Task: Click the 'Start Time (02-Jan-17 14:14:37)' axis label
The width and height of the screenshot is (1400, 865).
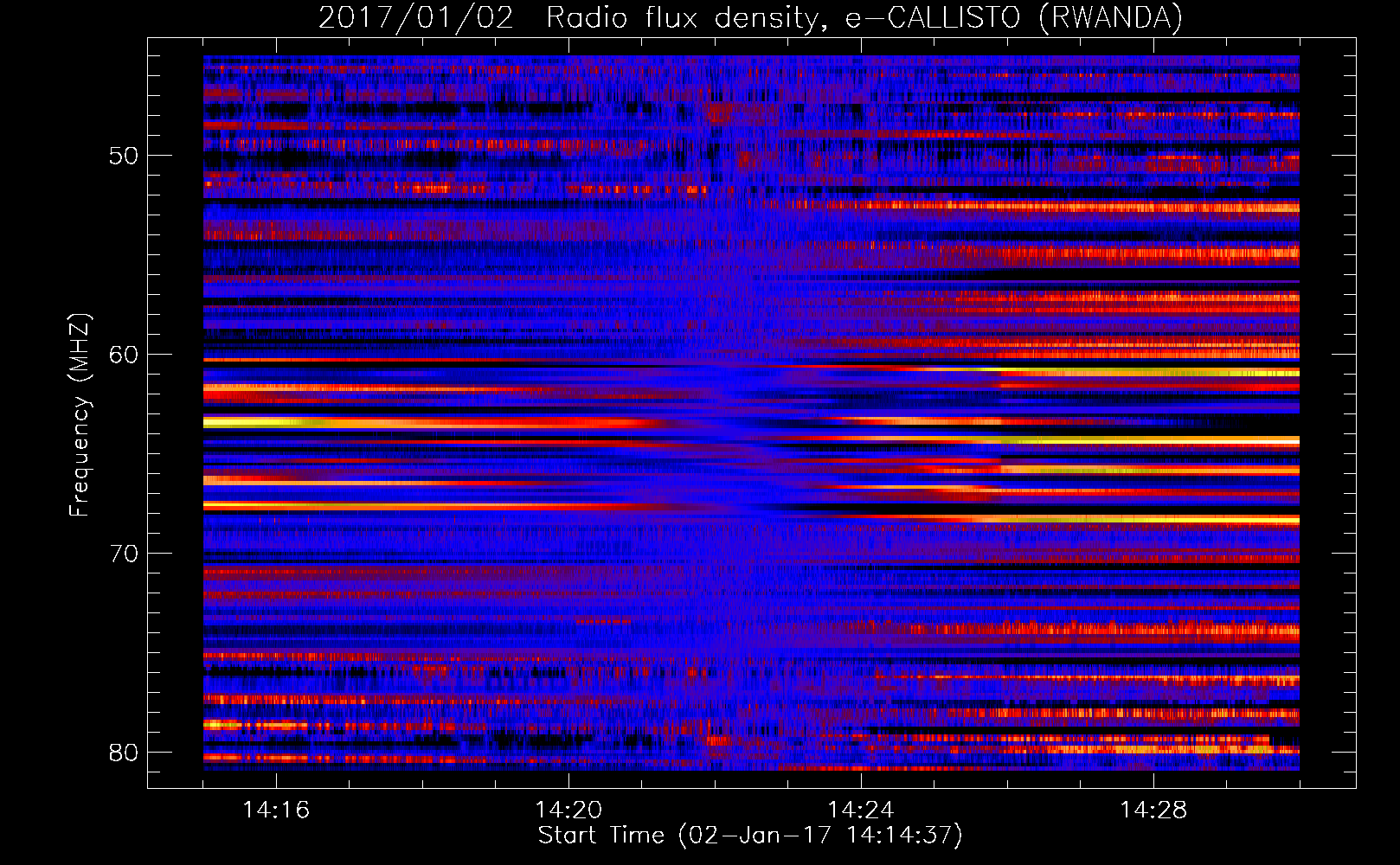Action: pyautogui.click(x=750, y=836)
